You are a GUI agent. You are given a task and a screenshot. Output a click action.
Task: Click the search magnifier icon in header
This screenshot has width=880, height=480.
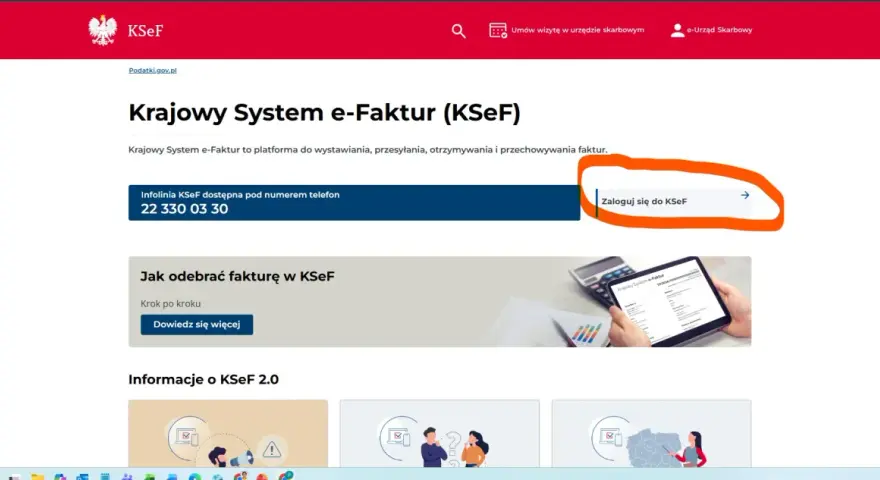[459, 31]
